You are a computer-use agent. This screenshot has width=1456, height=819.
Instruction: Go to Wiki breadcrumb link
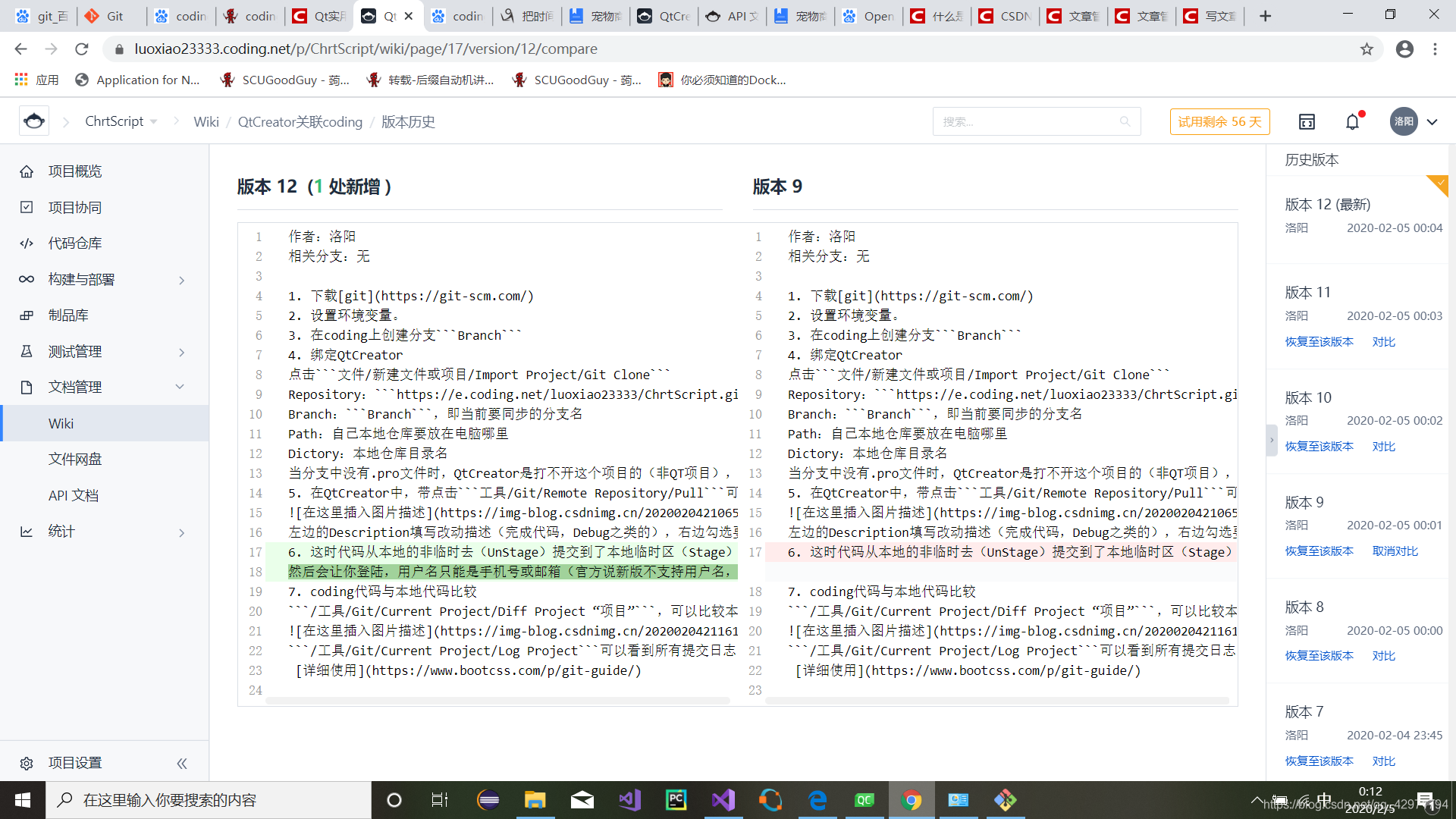pyautogui.click(x=206, y=121)
